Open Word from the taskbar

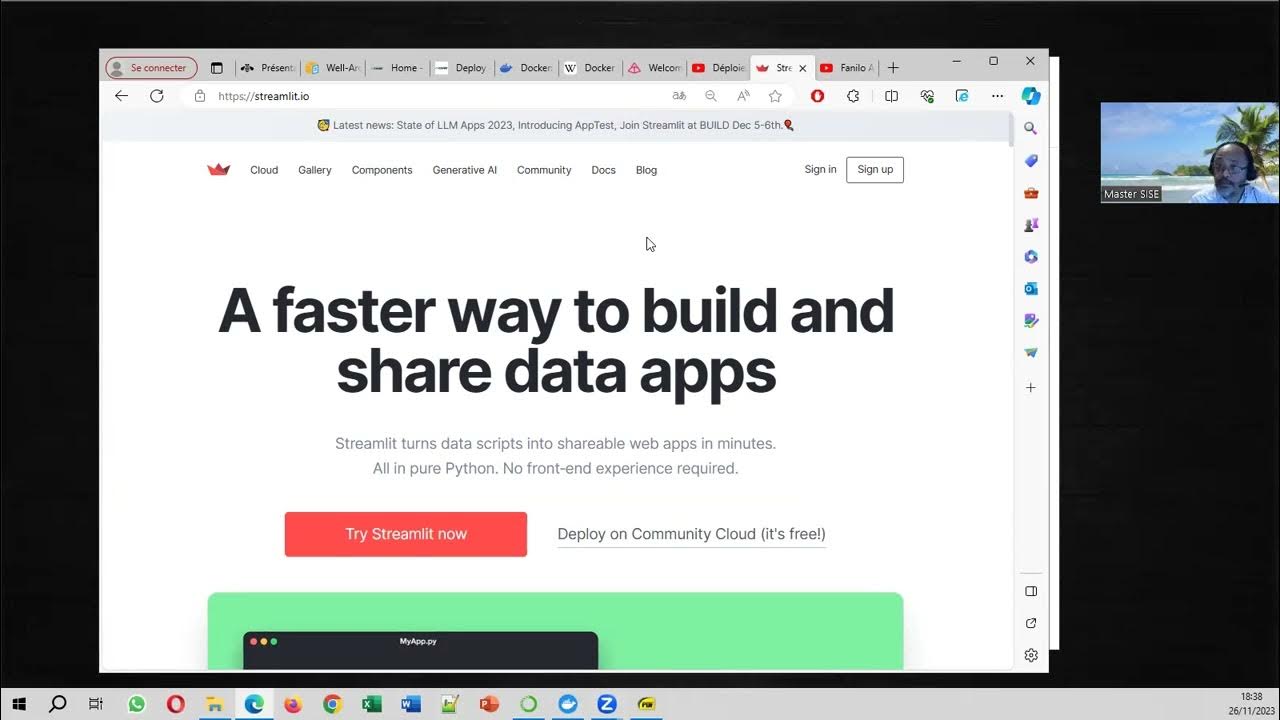(x=410, y=704)
